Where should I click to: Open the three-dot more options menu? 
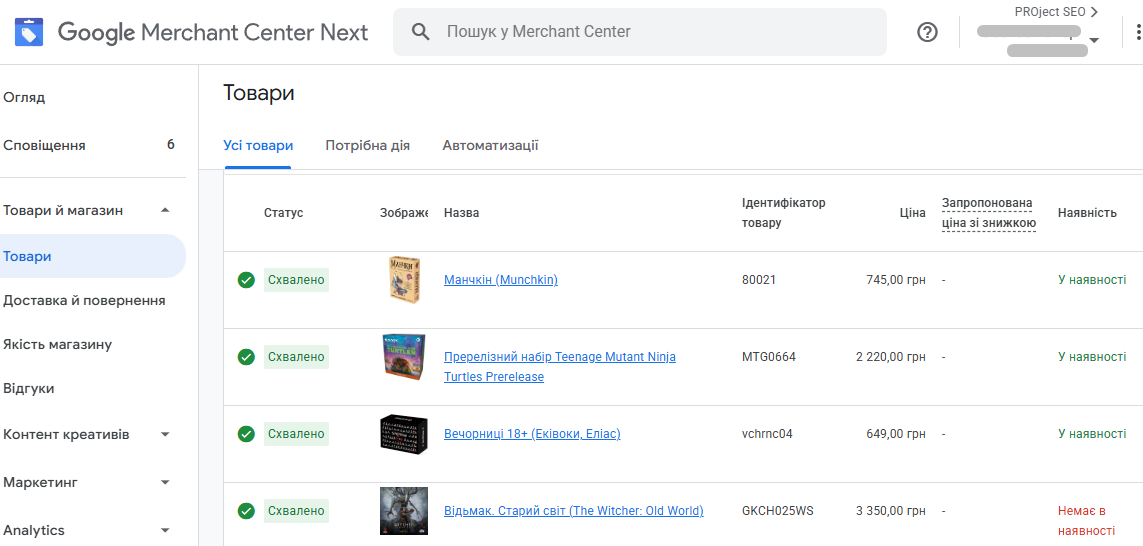1138,32
